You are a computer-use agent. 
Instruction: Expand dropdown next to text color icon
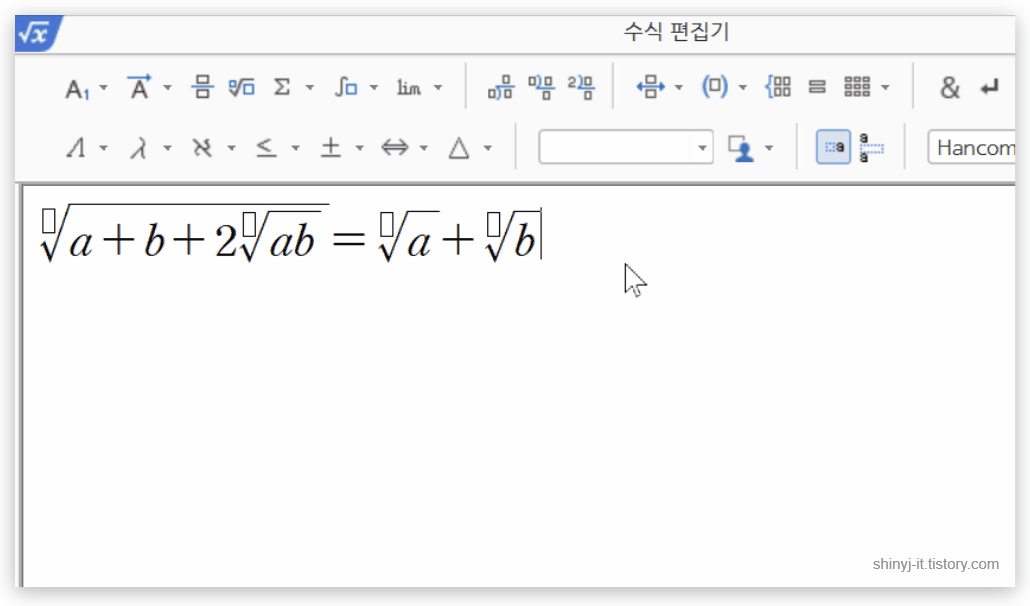tap(769, 148)
